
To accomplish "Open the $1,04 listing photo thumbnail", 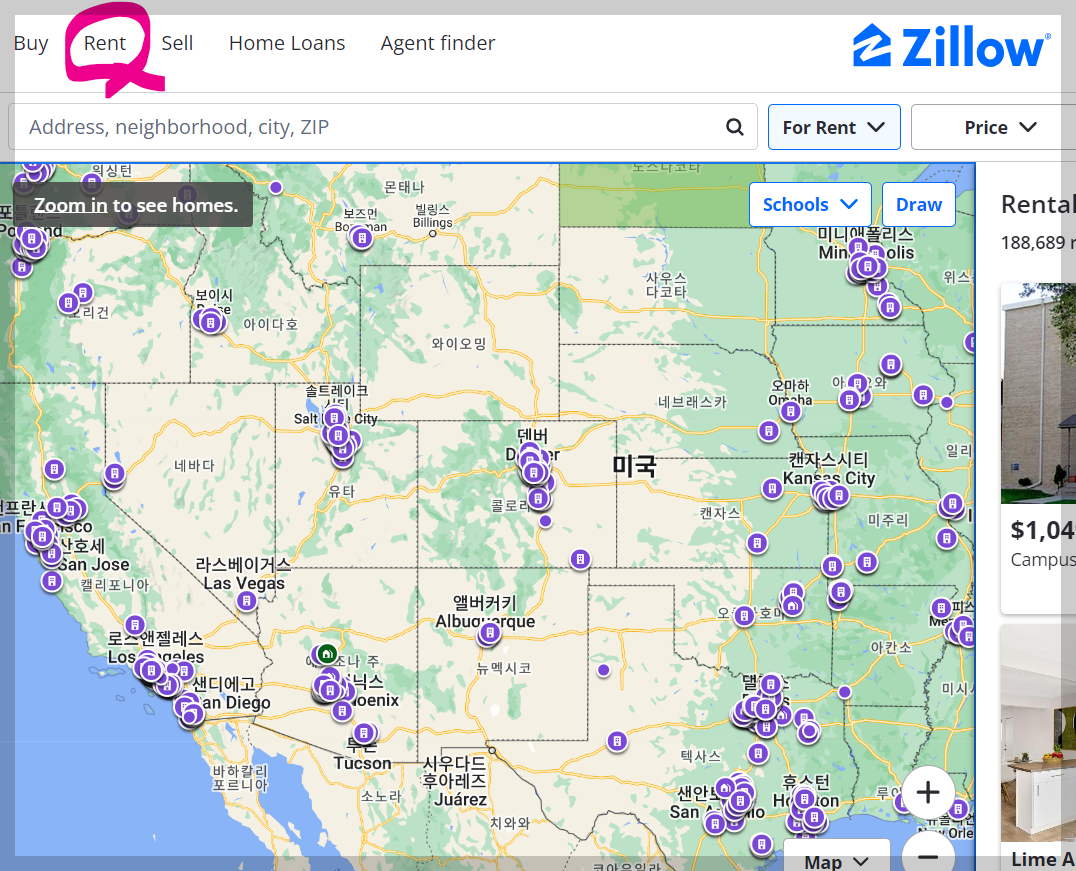I will pos(1038,393).
